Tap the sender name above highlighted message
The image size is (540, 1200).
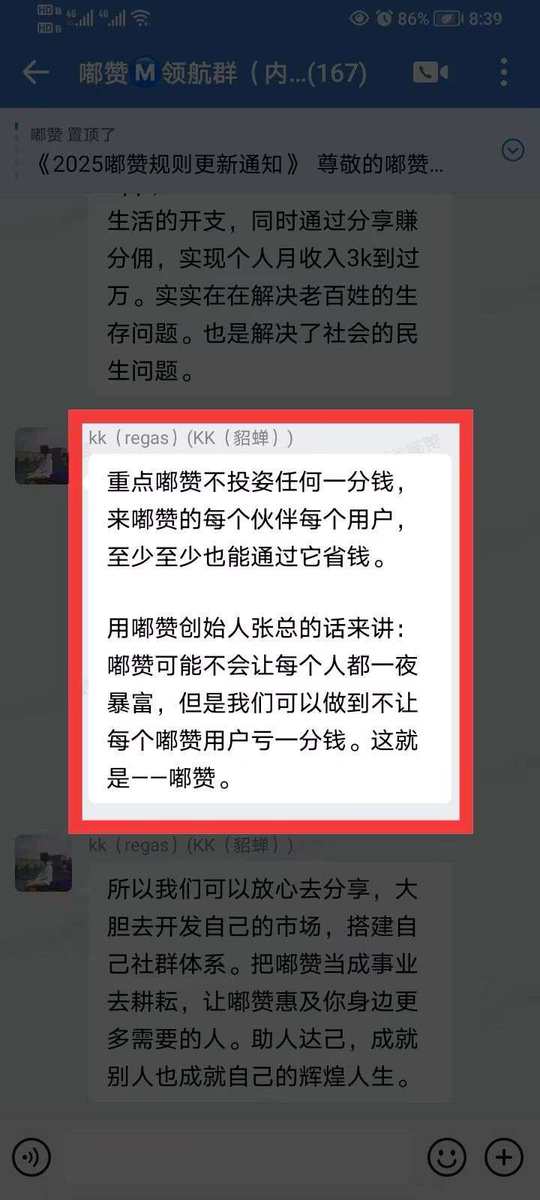[191, 438]
